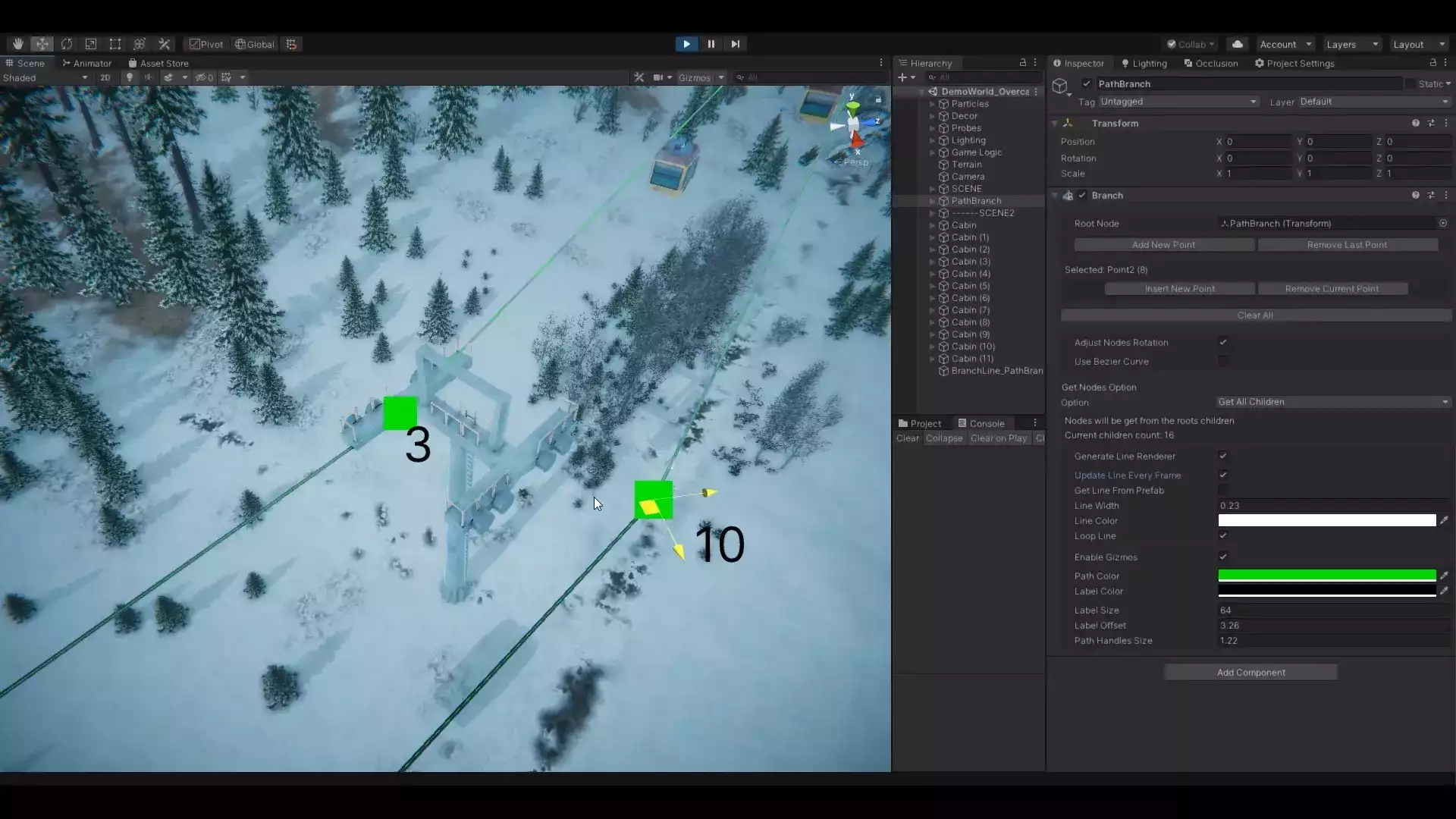Pick Path Color with eyedropper icon
Screen dimensions: 1456x819
(1444, 576)
